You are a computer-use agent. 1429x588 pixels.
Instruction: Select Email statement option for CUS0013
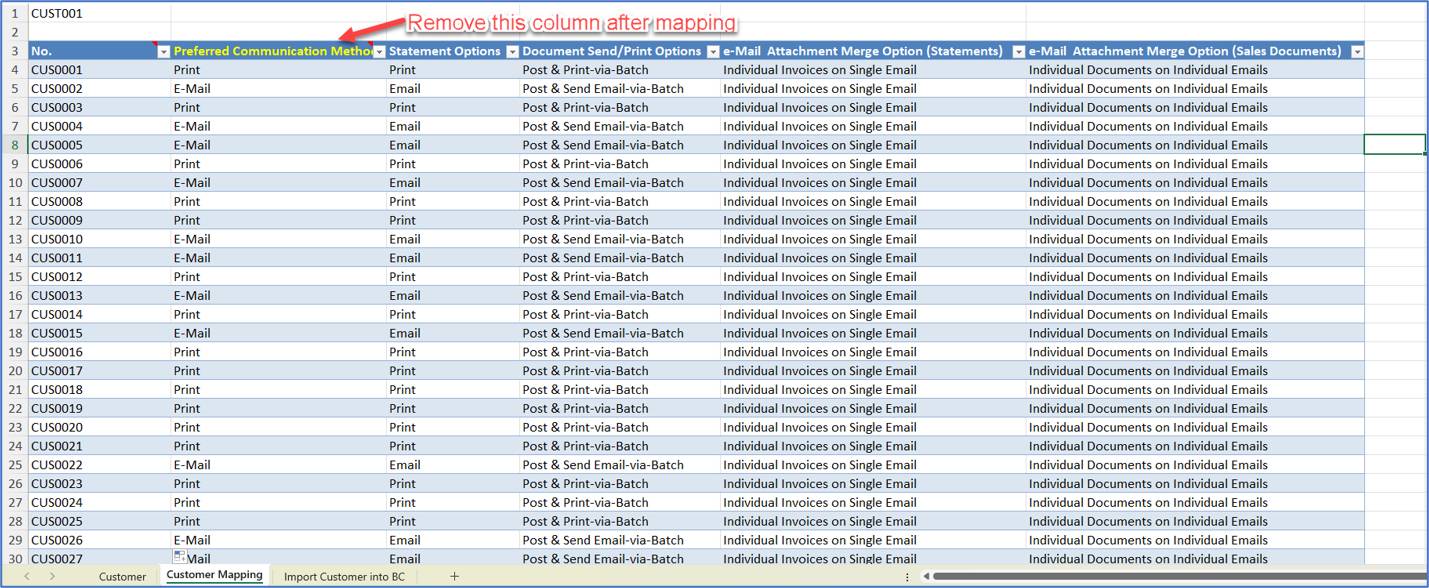(x=453, y=296)
